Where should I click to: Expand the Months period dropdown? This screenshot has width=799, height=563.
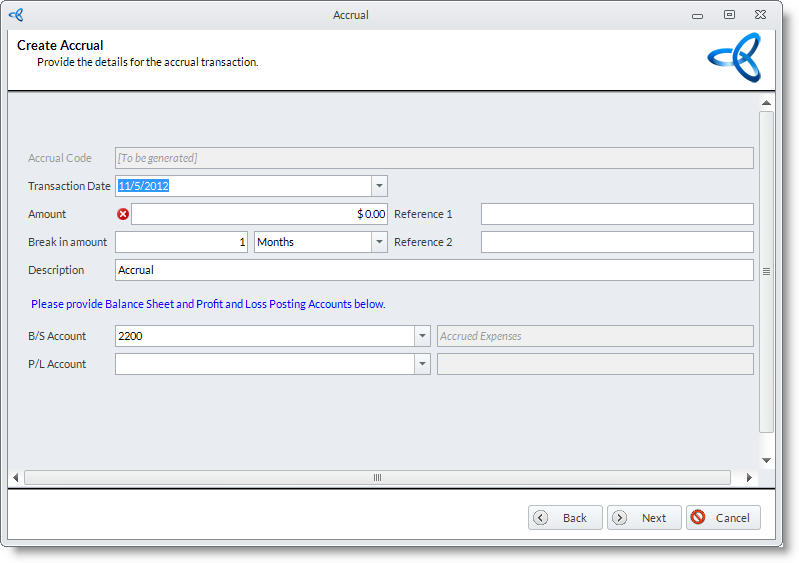pos(379,242)
